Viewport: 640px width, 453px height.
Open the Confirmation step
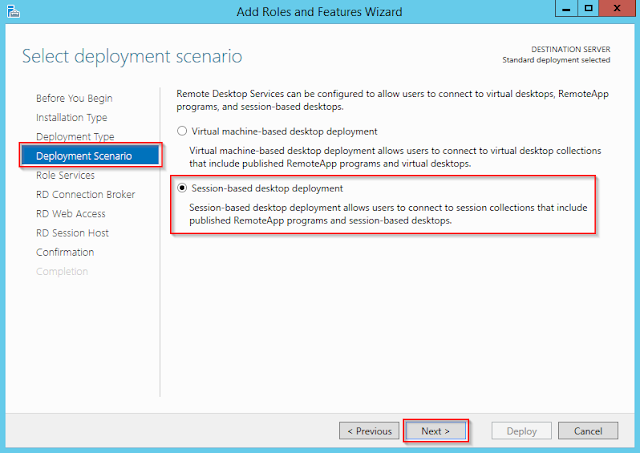65,252
